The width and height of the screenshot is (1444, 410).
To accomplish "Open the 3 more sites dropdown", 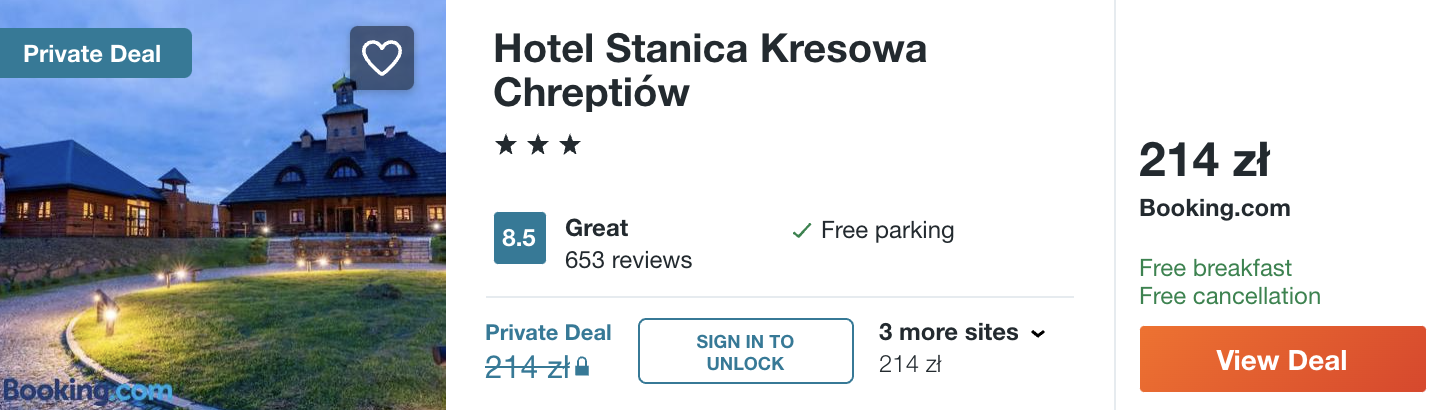I will click(948, 332).
